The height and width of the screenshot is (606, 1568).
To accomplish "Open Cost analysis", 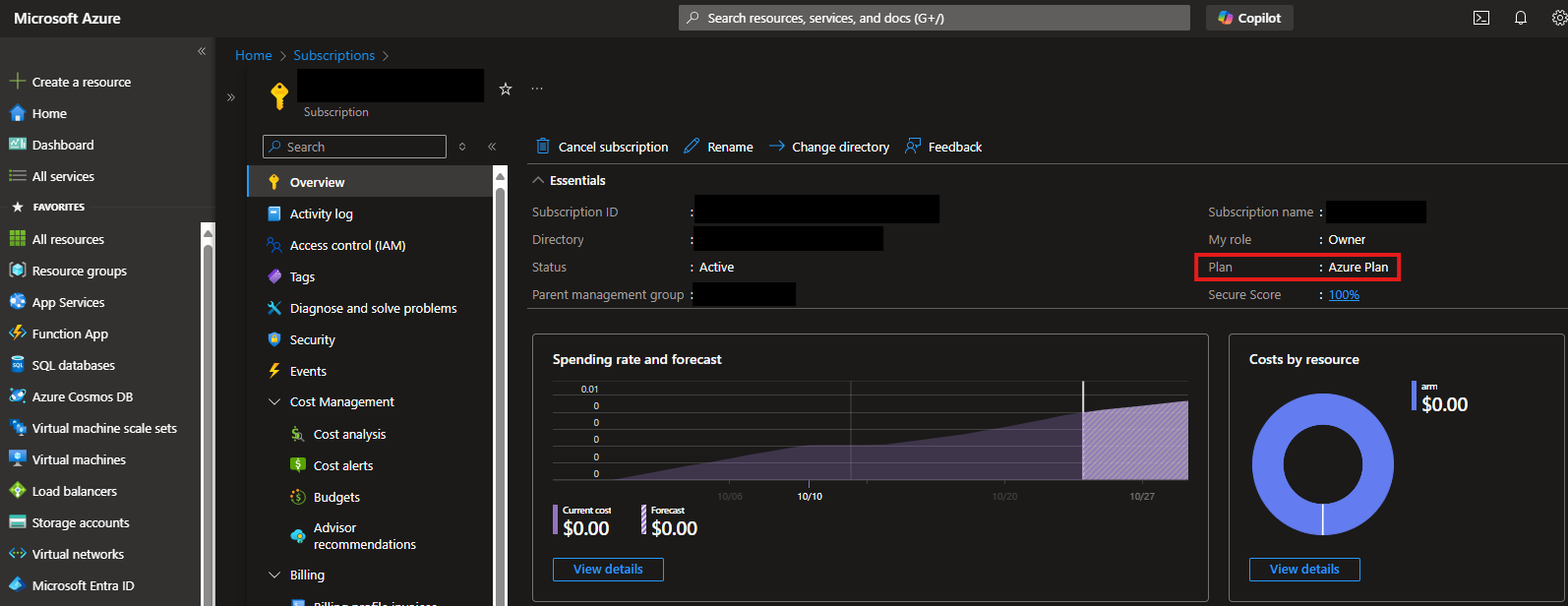I will coord(349,434).
